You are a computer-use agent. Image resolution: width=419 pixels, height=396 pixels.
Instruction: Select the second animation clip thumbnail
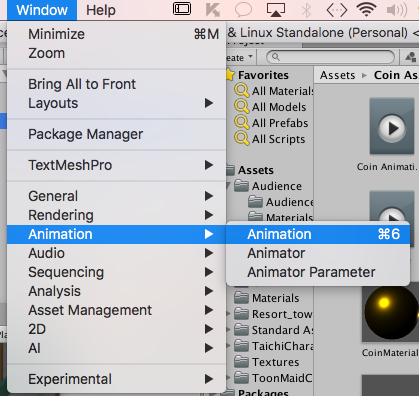(x=392, y=206)
